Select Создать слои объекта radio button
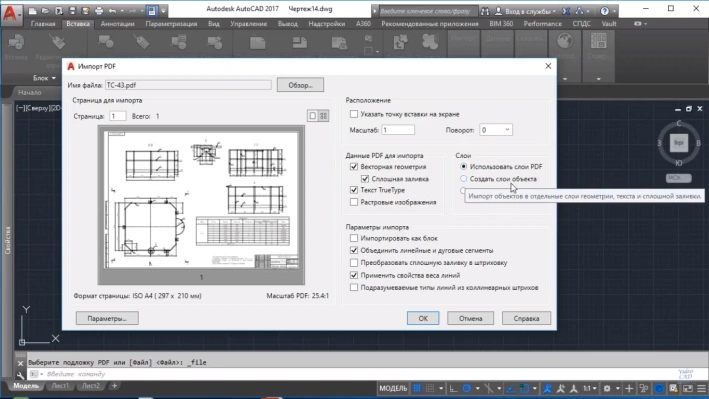 463,179
